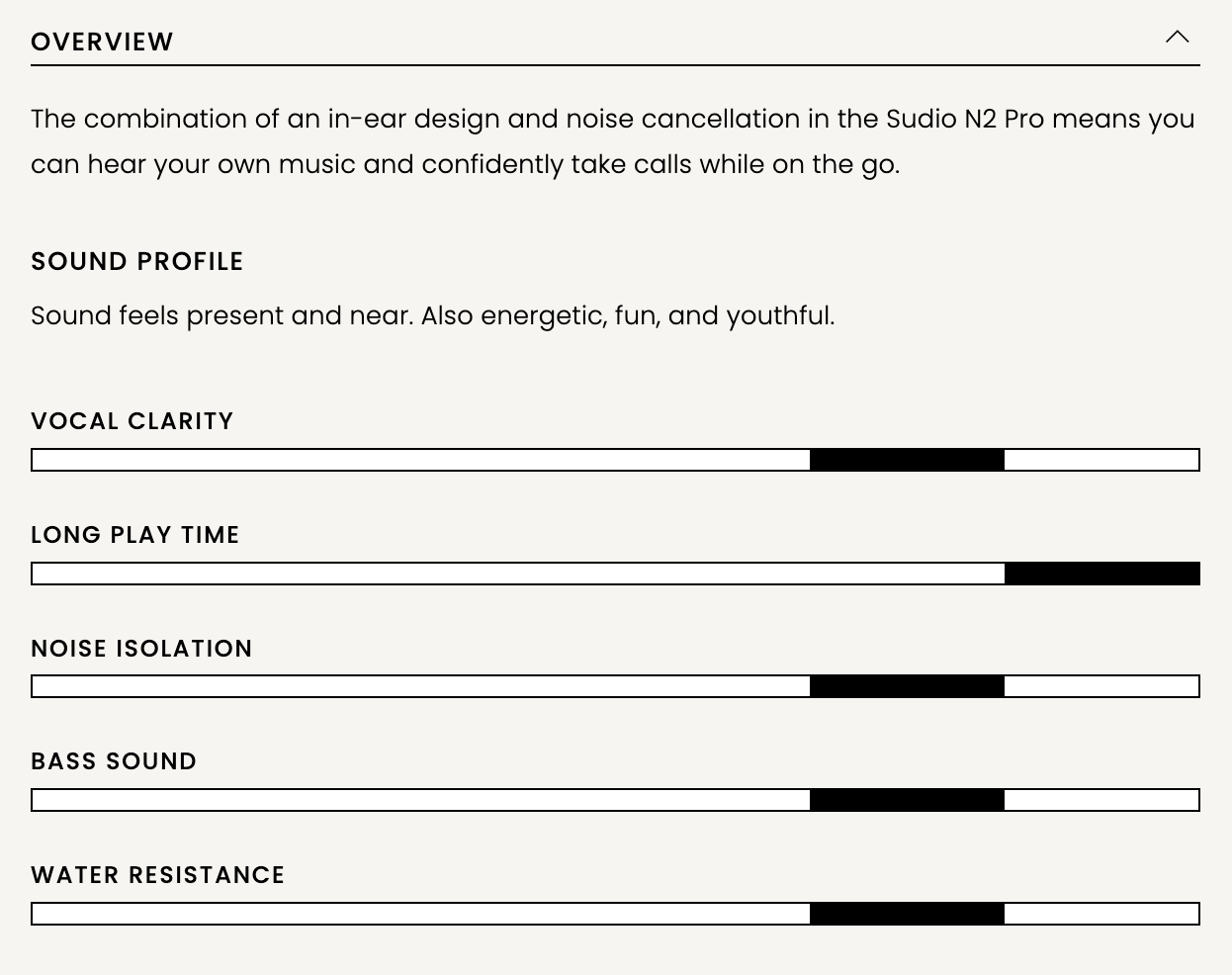Click the 'Sound feels present and near' description
Screen dimensions: 1232x975
click(433, 315)
